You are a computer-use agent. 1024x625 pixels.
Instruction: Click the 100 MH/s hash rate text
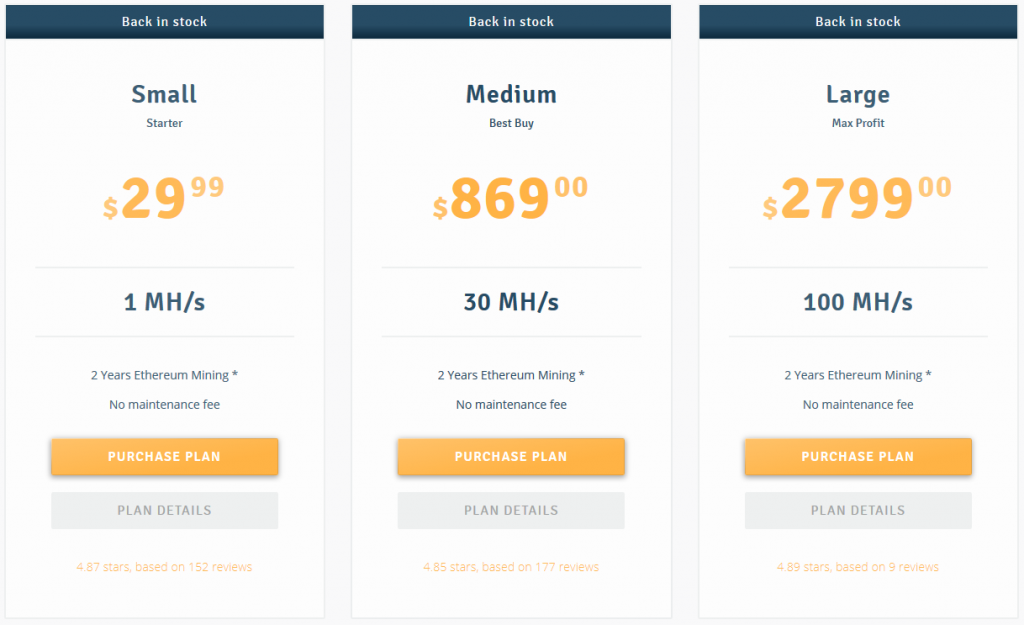pos(858,302)
